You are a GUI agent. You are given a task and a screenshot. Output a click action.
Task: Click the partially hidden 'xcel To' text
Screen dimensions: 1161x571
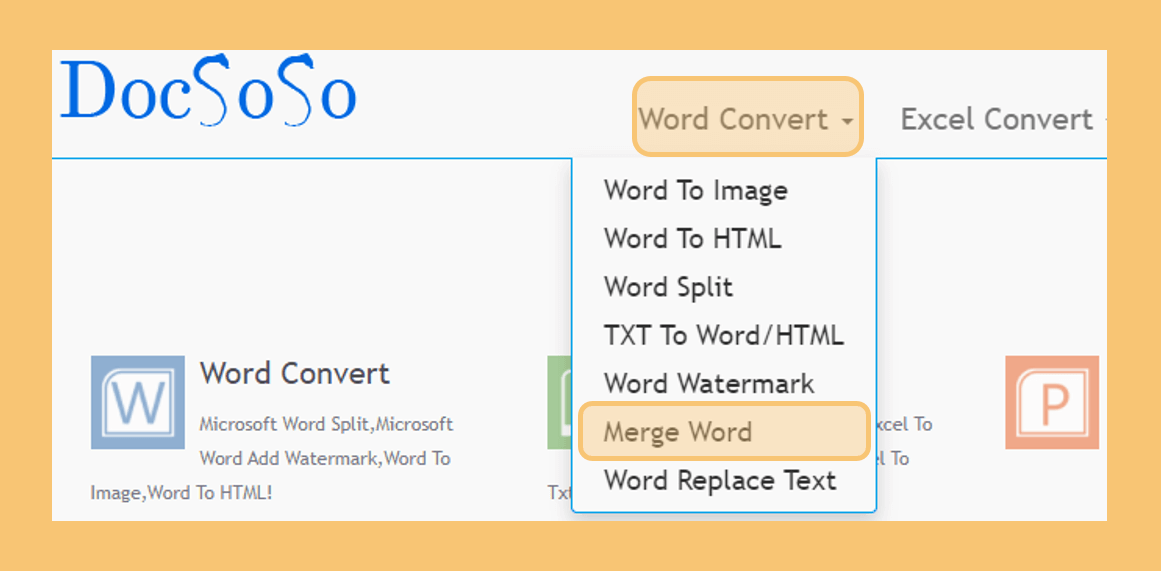(904, 424)
